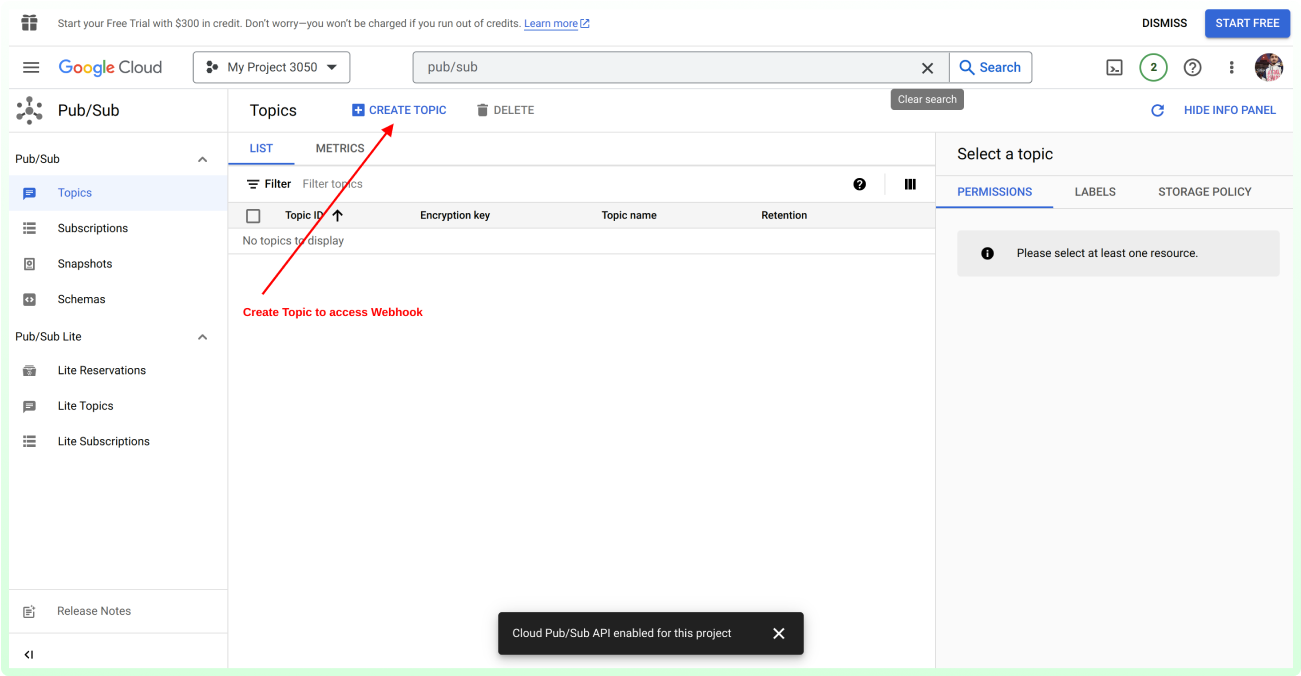
Task: Clear the pub/sub search text
Action: coord(927,68)
